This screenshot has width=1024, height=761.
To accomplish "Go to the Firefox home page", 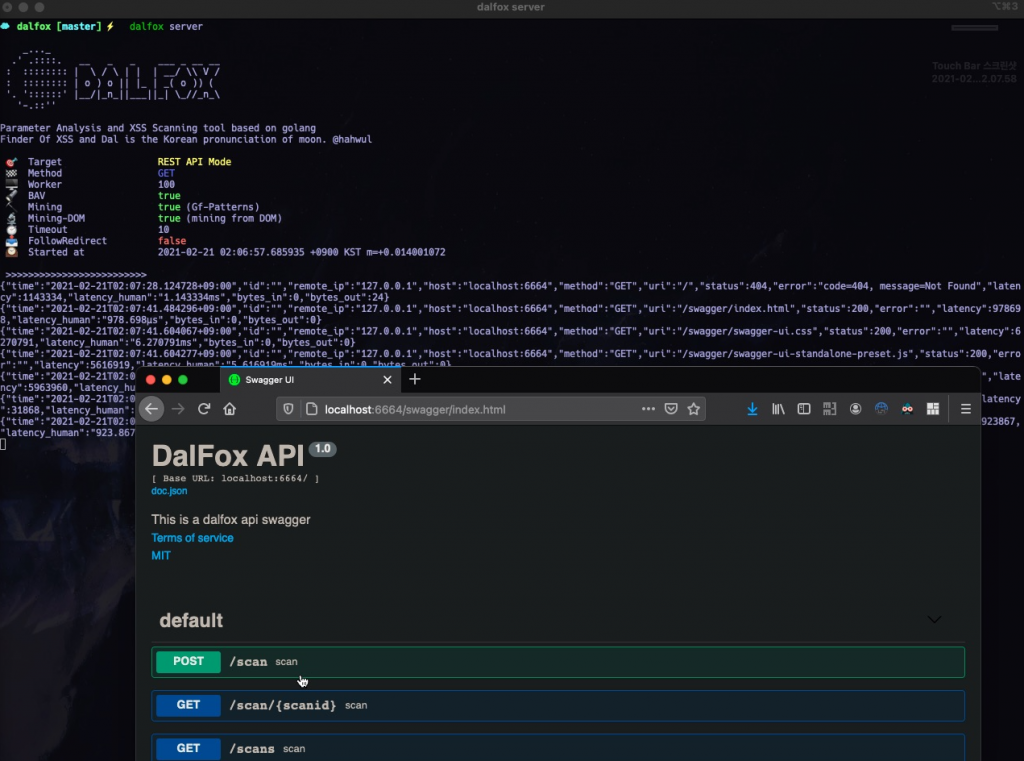I will [229, 409].
